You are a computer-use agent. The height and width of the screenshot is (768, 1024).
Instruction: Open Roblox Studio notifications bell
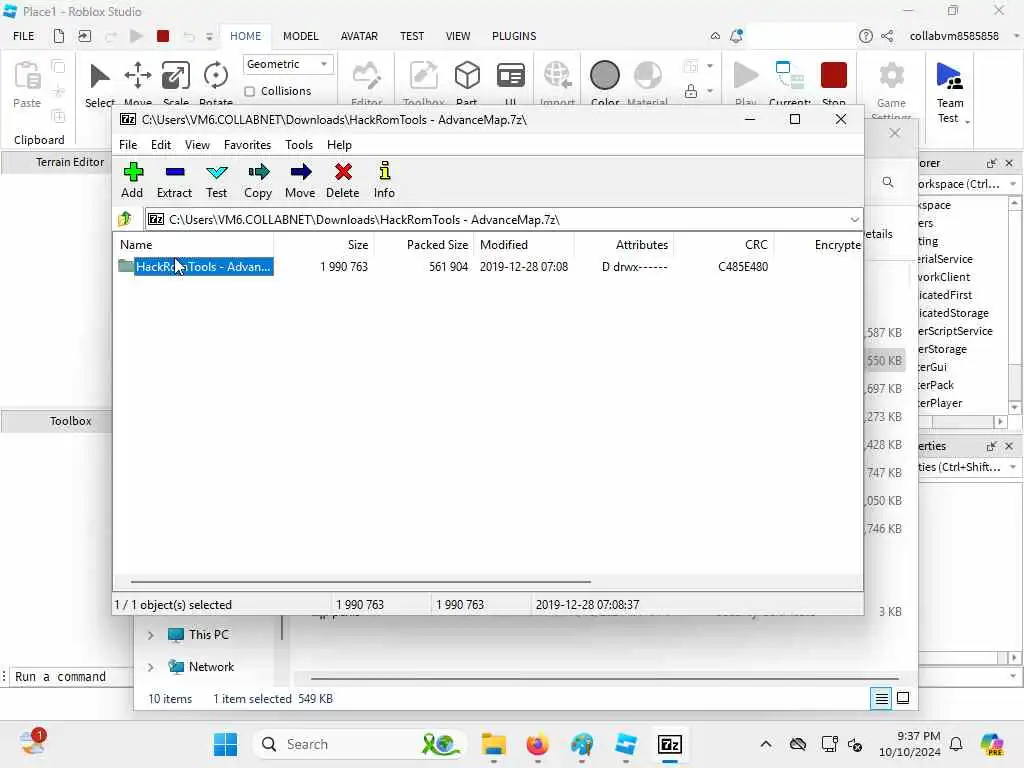pyautogui.click(x=736, y=37)
